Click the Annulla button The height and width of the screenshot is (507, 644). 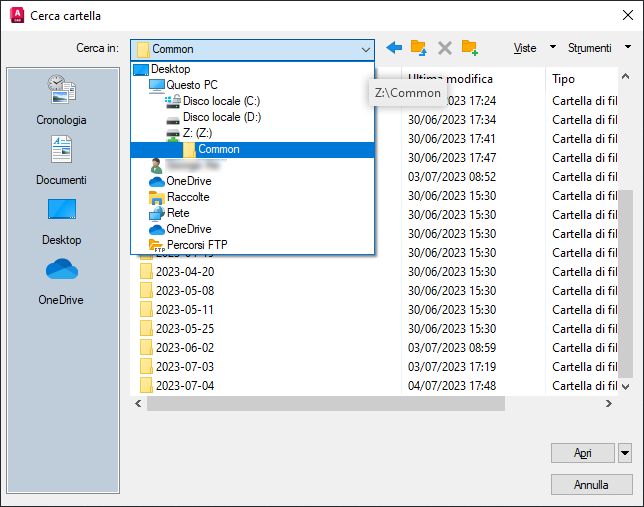pos(591,485)
